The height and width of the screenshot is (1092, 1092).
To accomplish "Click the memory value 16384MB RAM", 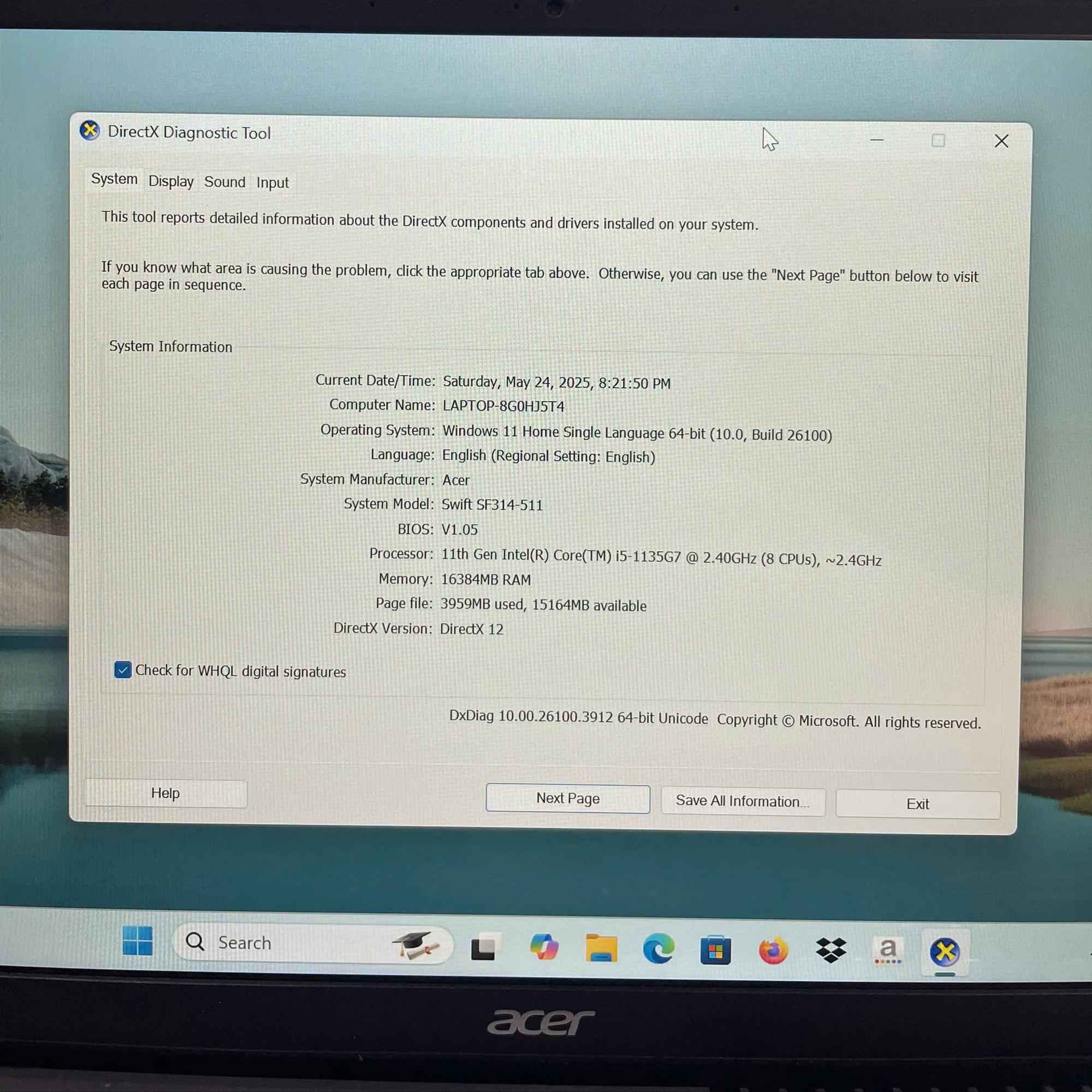I will coord(486,579).
